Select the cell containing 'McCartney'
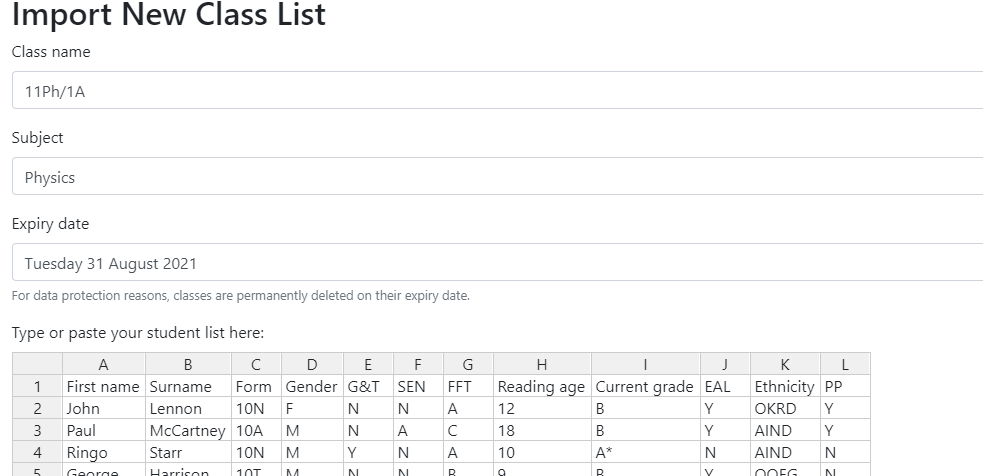The width and height of the screenshot is (983, 476). click(x=188, y=430)
